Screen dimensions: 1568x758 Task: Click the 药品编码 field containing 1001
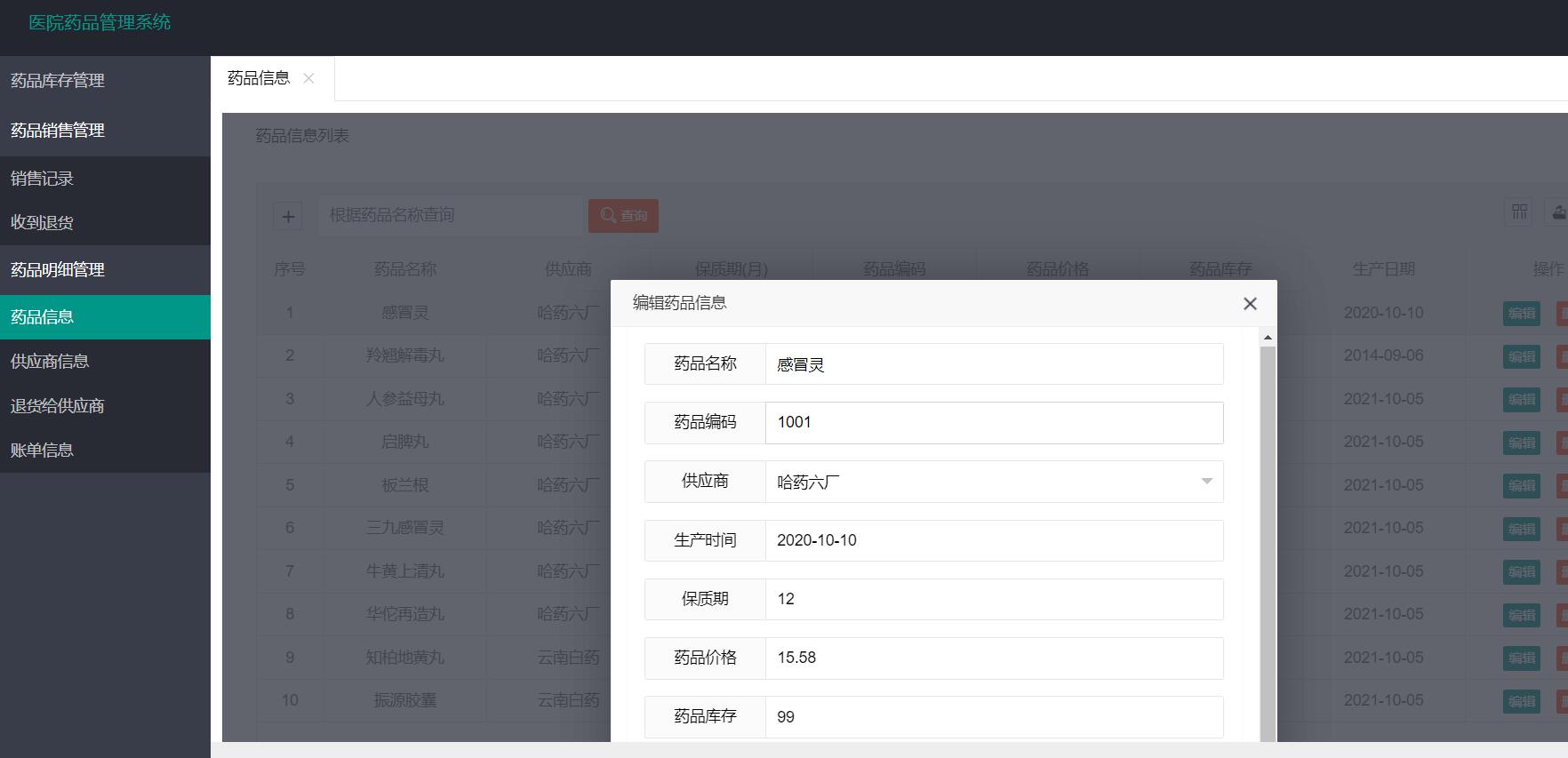[994, 423]
